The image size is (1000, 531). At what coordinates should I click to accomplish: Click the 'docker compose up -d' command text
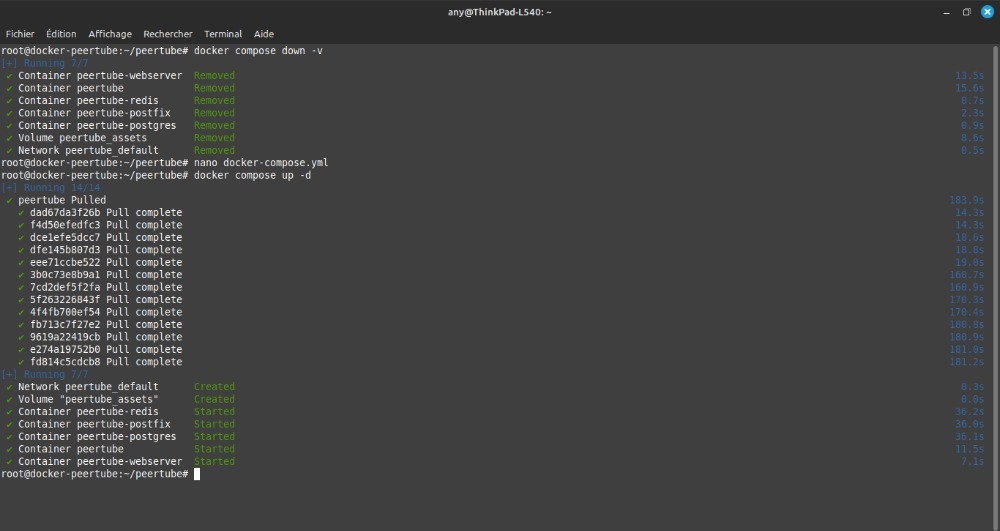pyautogui.click(x=252, y=175)
